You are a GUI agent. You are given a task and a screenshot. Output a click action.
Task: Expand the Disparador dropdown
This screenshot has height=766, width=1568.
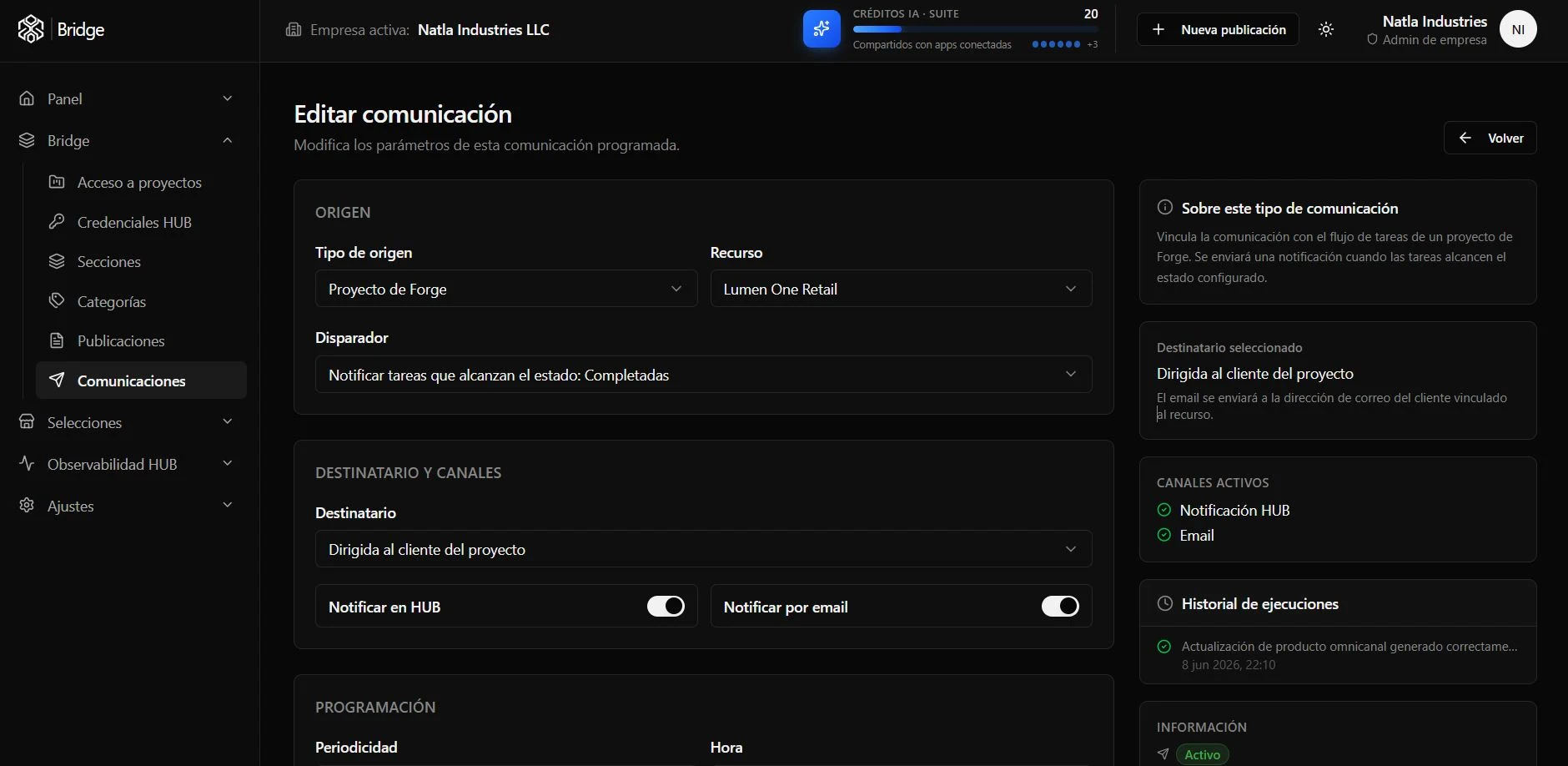click(704, 375)
